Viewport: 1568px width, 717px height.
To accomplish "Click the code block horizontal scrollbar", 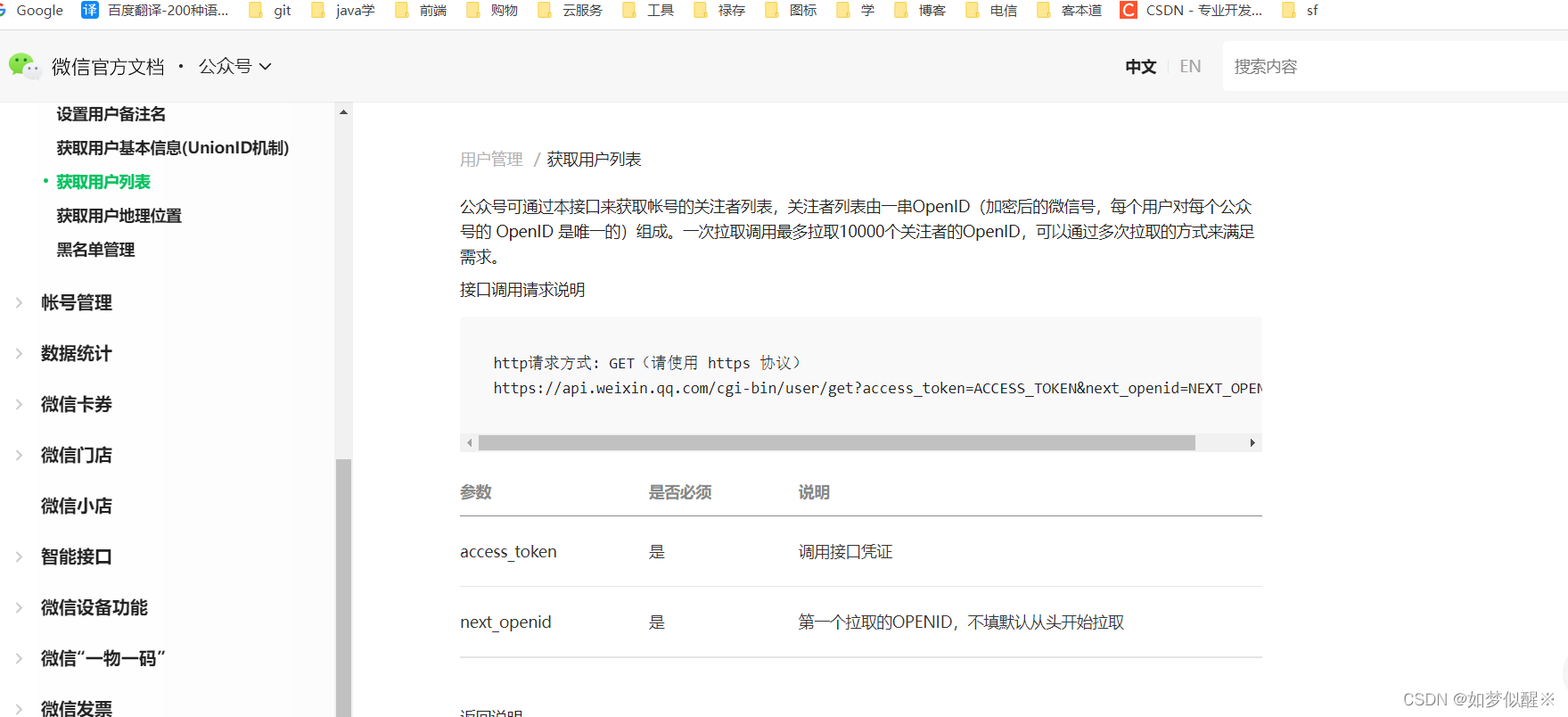I will point(836,442).
